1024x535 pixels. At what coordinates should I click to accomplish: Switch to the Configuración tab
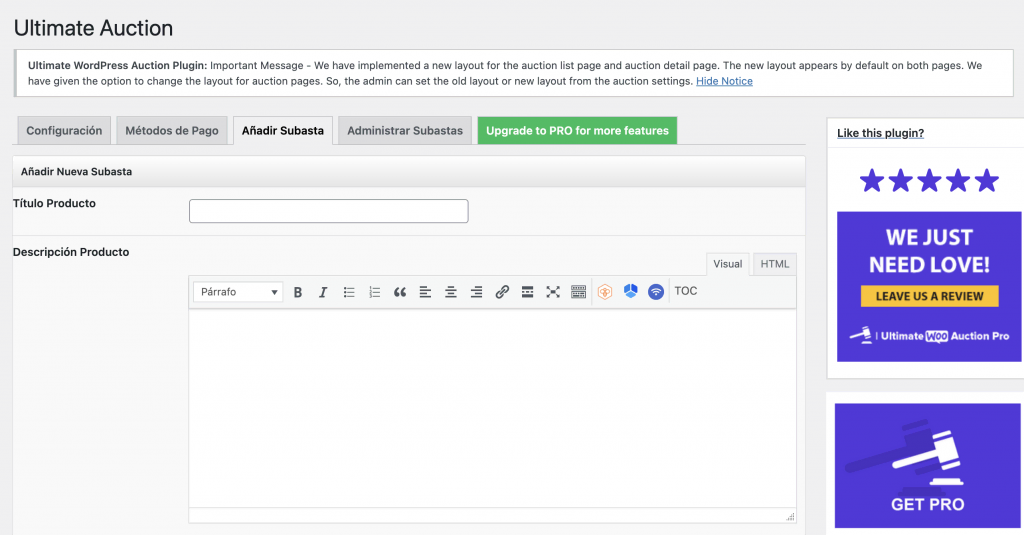[64, 131]
